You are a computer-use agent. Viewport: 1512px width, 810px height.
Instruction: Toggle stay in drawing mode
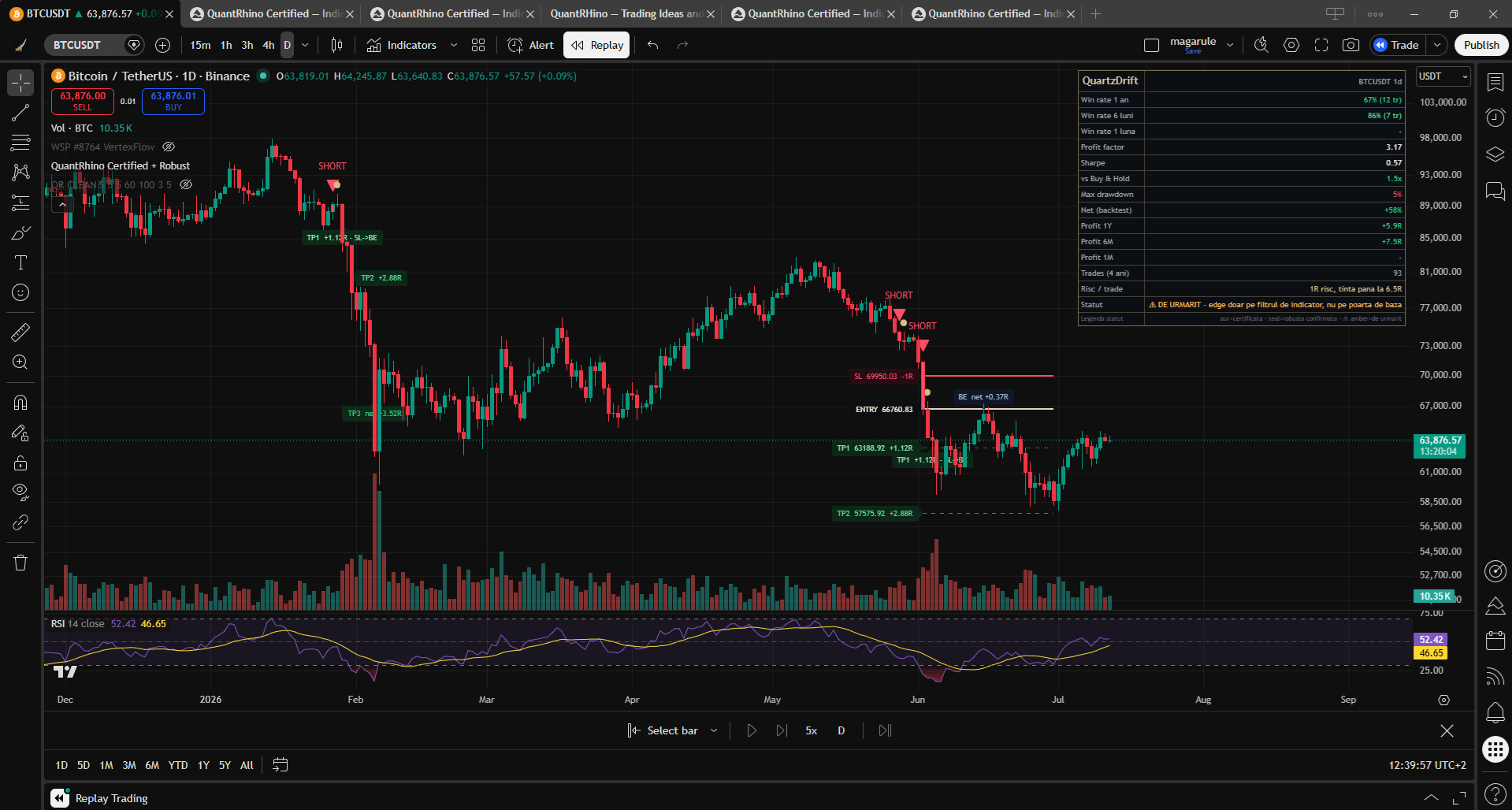(20, 433)
